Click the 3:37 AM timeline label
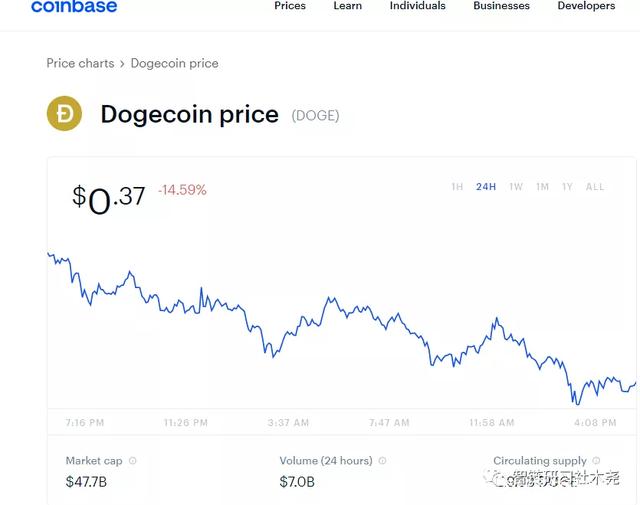Viewport: 640px width, 505px height. [x=288, y=423]
